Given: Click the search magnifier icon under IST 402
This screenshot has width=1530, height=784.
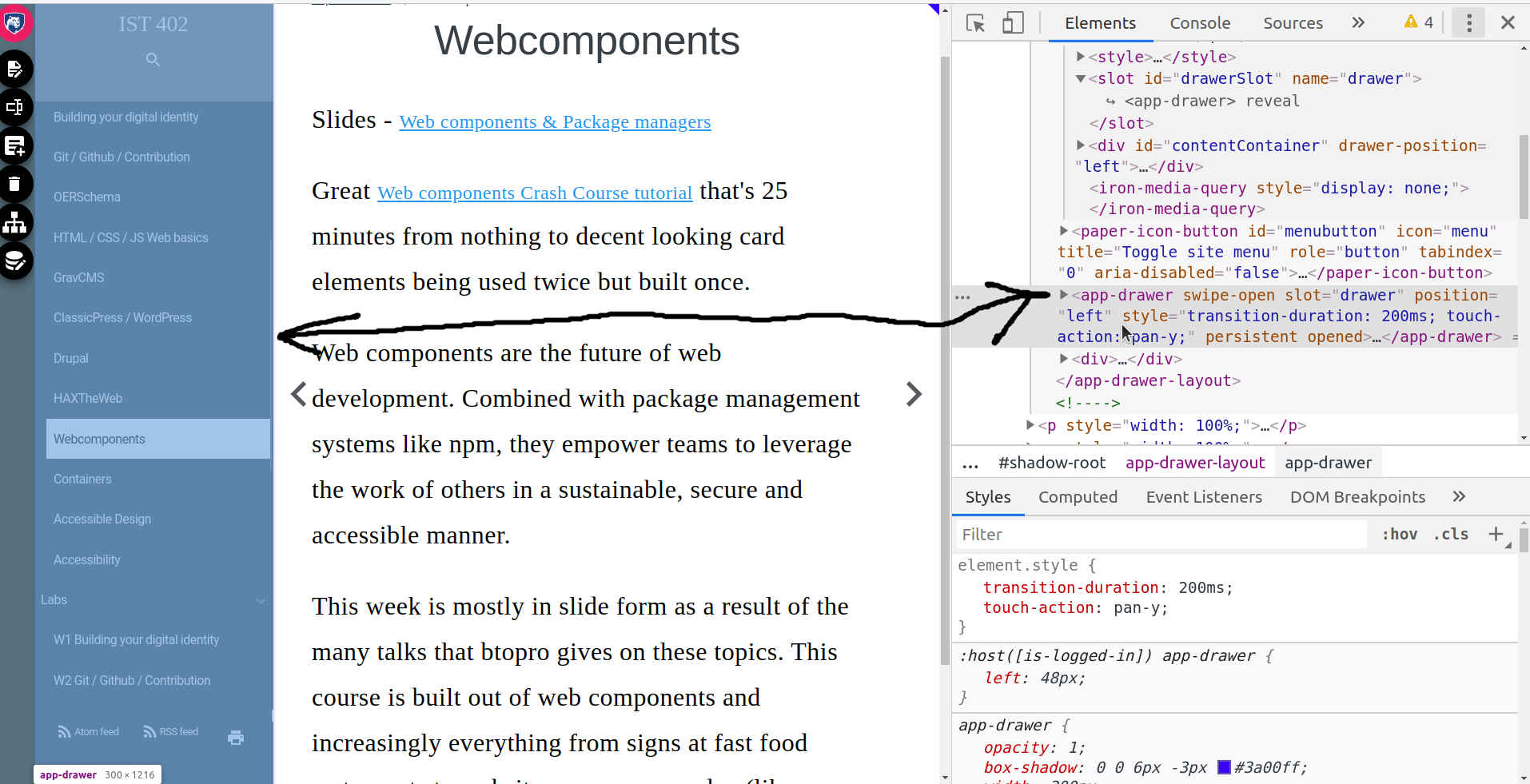Looking at the screenshot, I should [x=153, y=60].
